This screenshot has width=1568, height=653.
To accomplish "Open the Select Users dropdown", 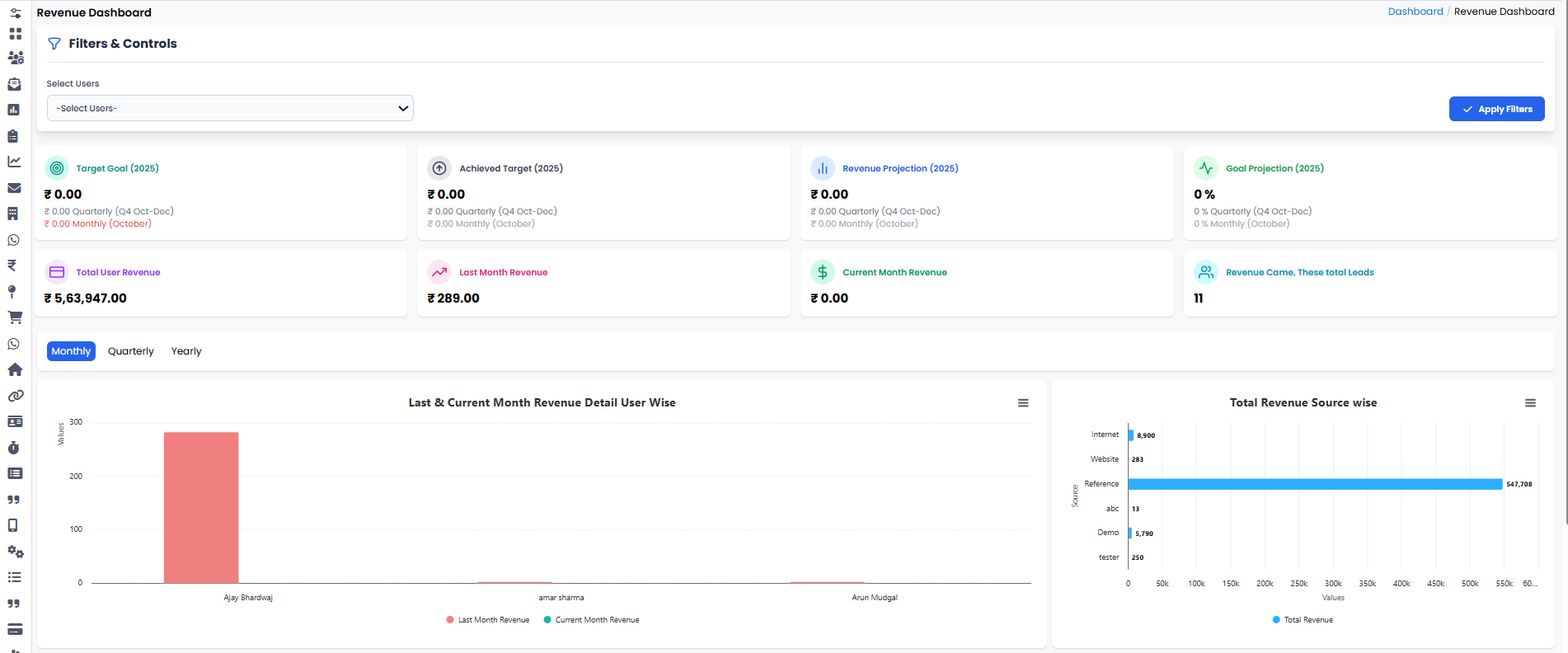I will coord(230,108).
